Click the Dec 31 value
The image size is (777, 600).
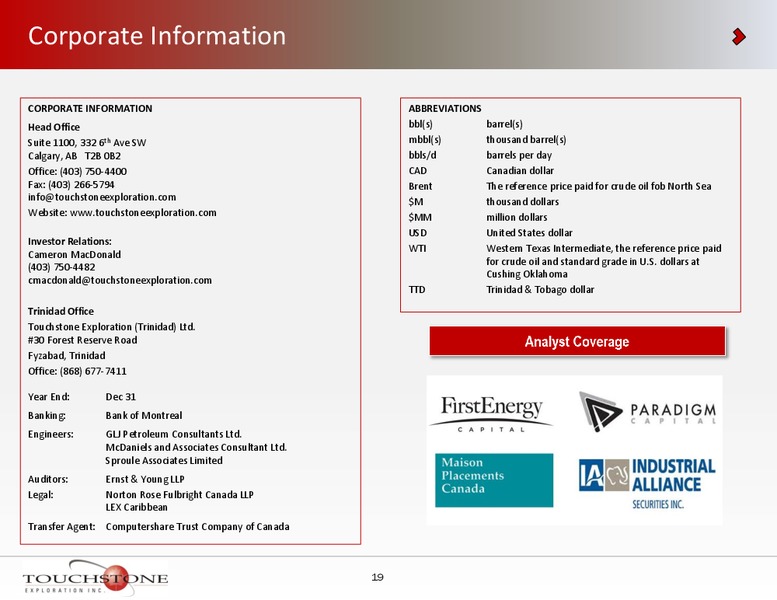click(121, 397)
